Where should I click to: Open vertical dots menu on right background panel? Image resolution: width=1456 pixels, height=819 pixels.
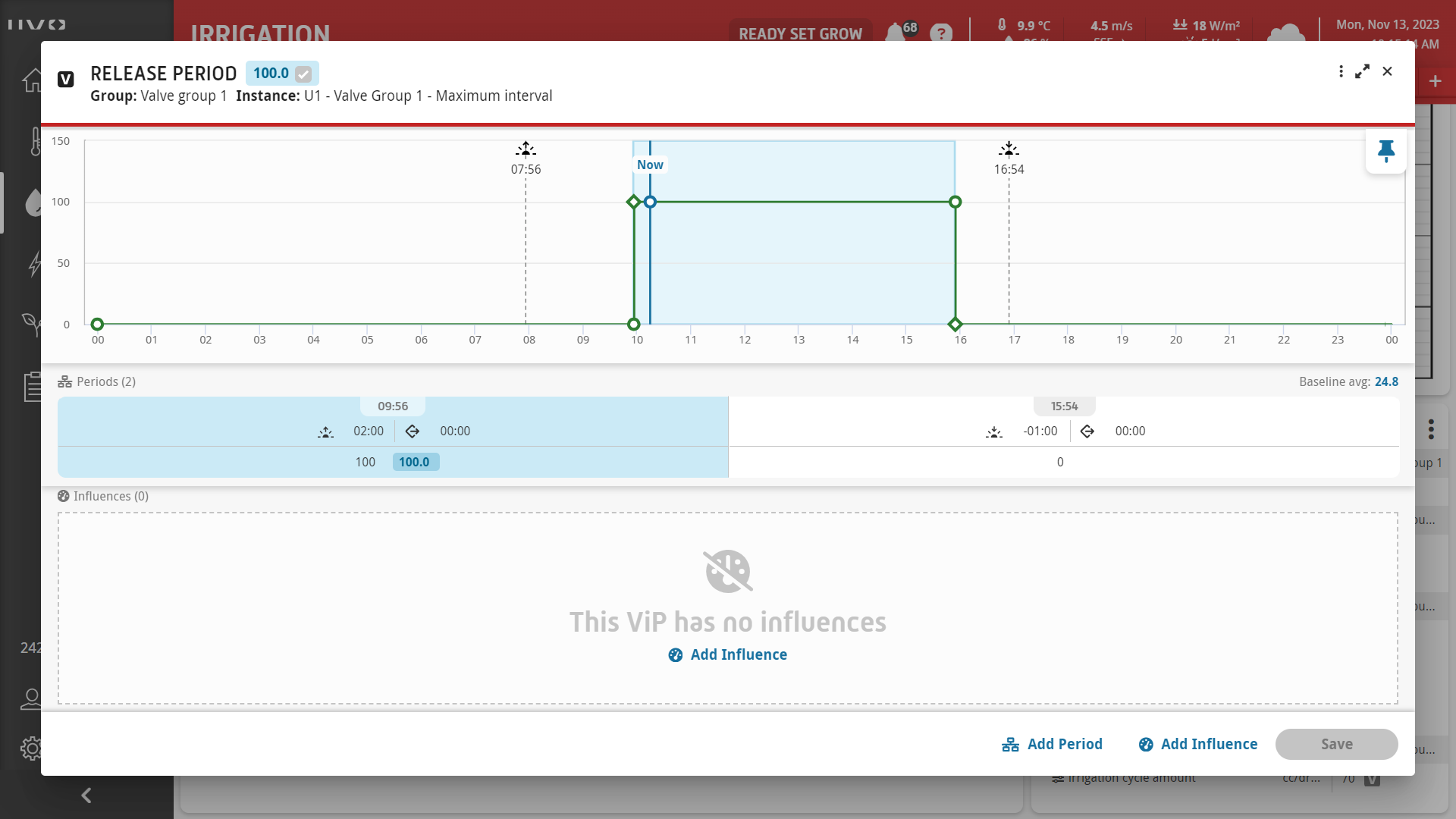click(x=1431, y=429)
